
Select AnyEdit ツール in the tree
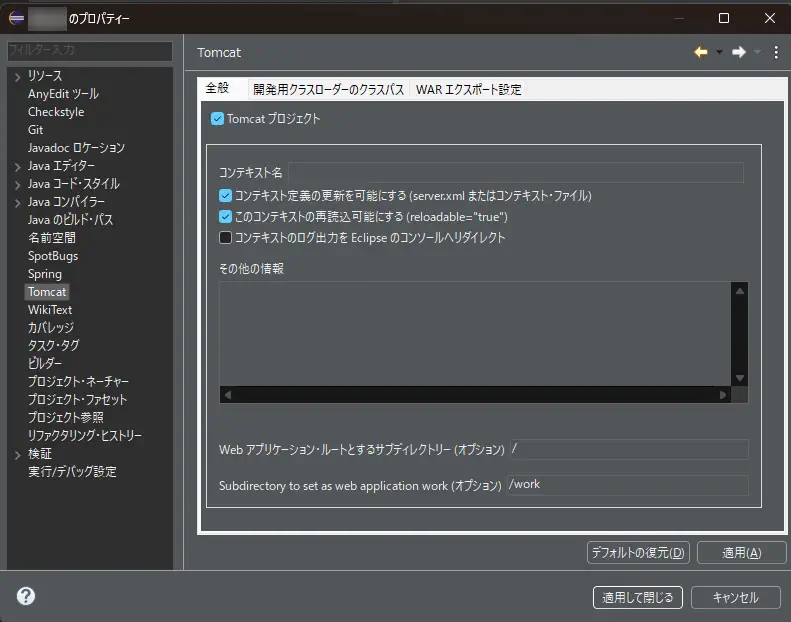(x=63, y=94)
